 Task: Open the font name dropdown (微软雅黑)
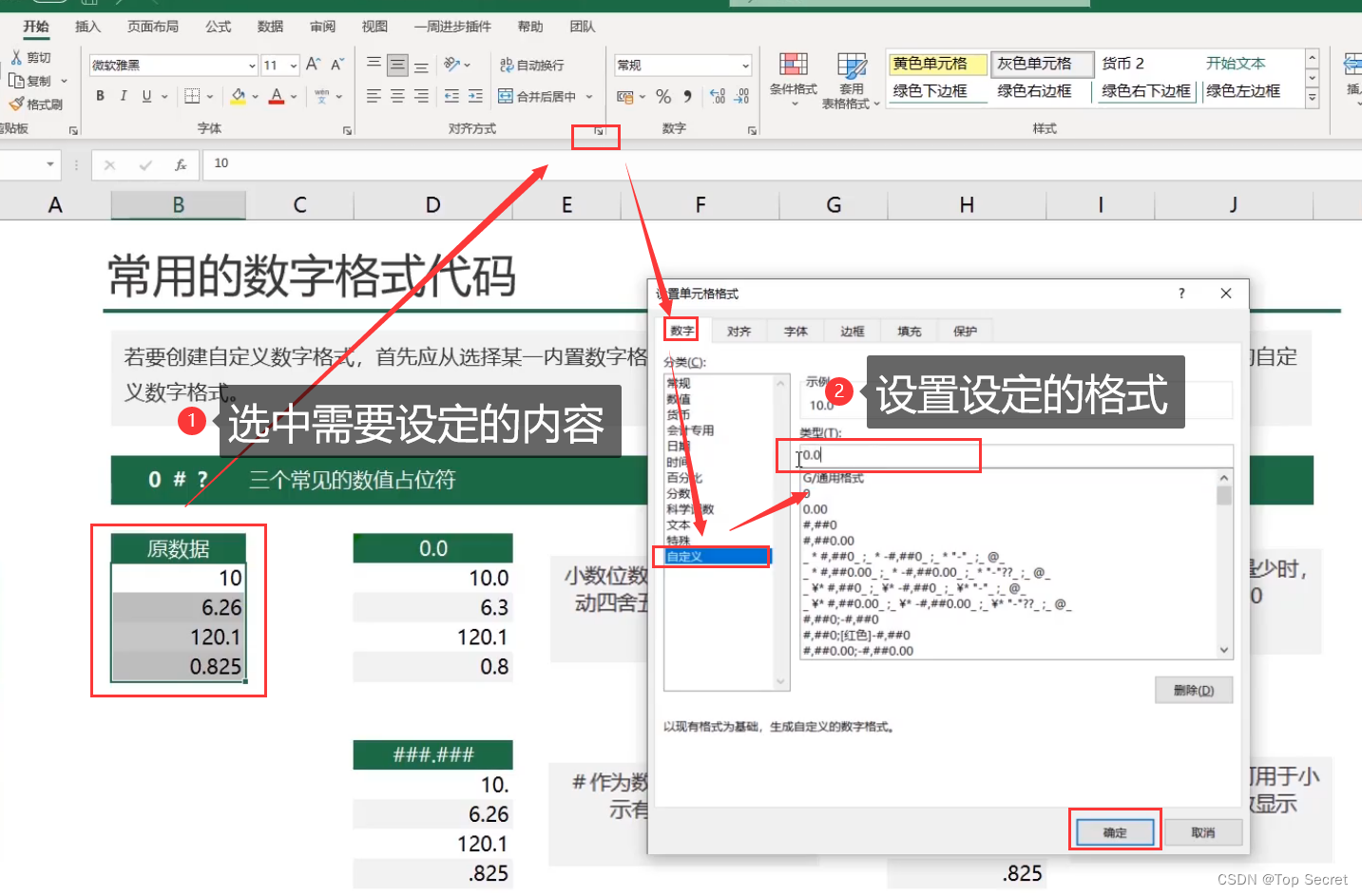(x=252, y=66)
